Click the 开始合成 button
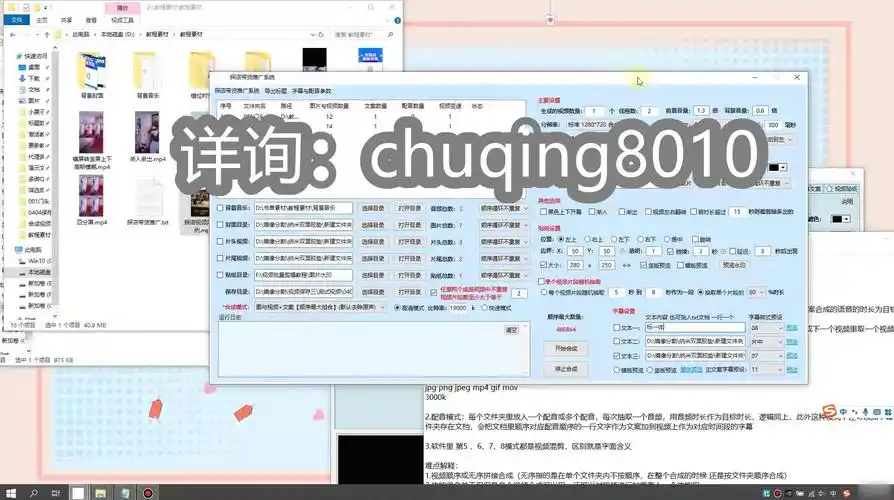The height and width of the screenshot is (500, 894). click(566, 348)
